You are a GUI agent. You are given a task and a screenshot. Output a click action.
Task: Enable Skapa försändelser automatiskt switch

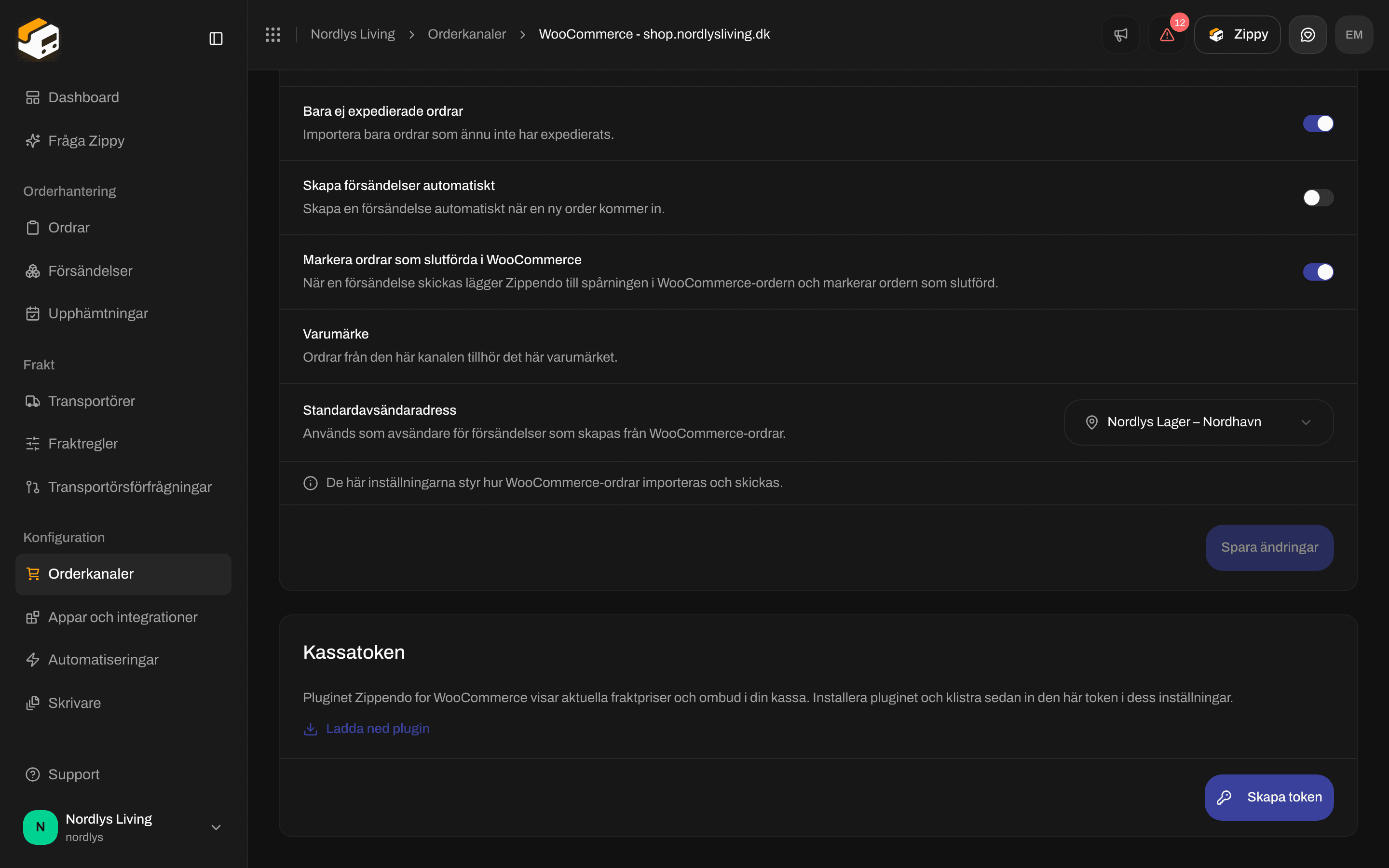1318,198
